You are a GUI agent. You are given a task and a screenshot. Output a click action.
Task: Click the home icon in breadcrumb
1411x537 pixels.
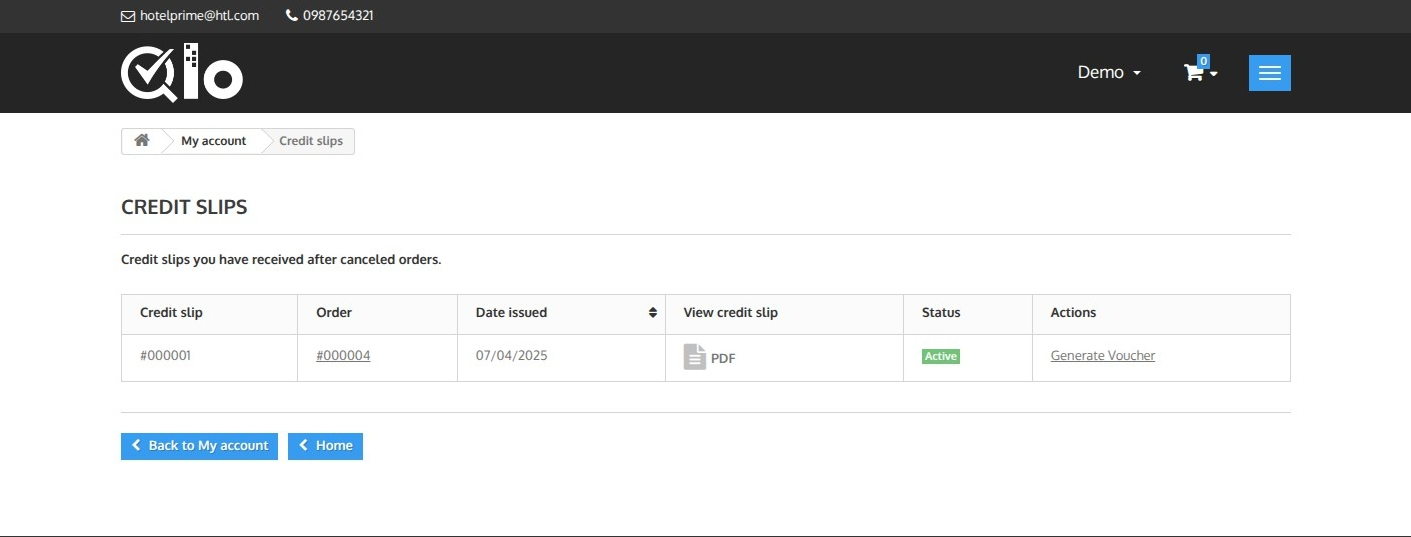(x=142, y=141)
